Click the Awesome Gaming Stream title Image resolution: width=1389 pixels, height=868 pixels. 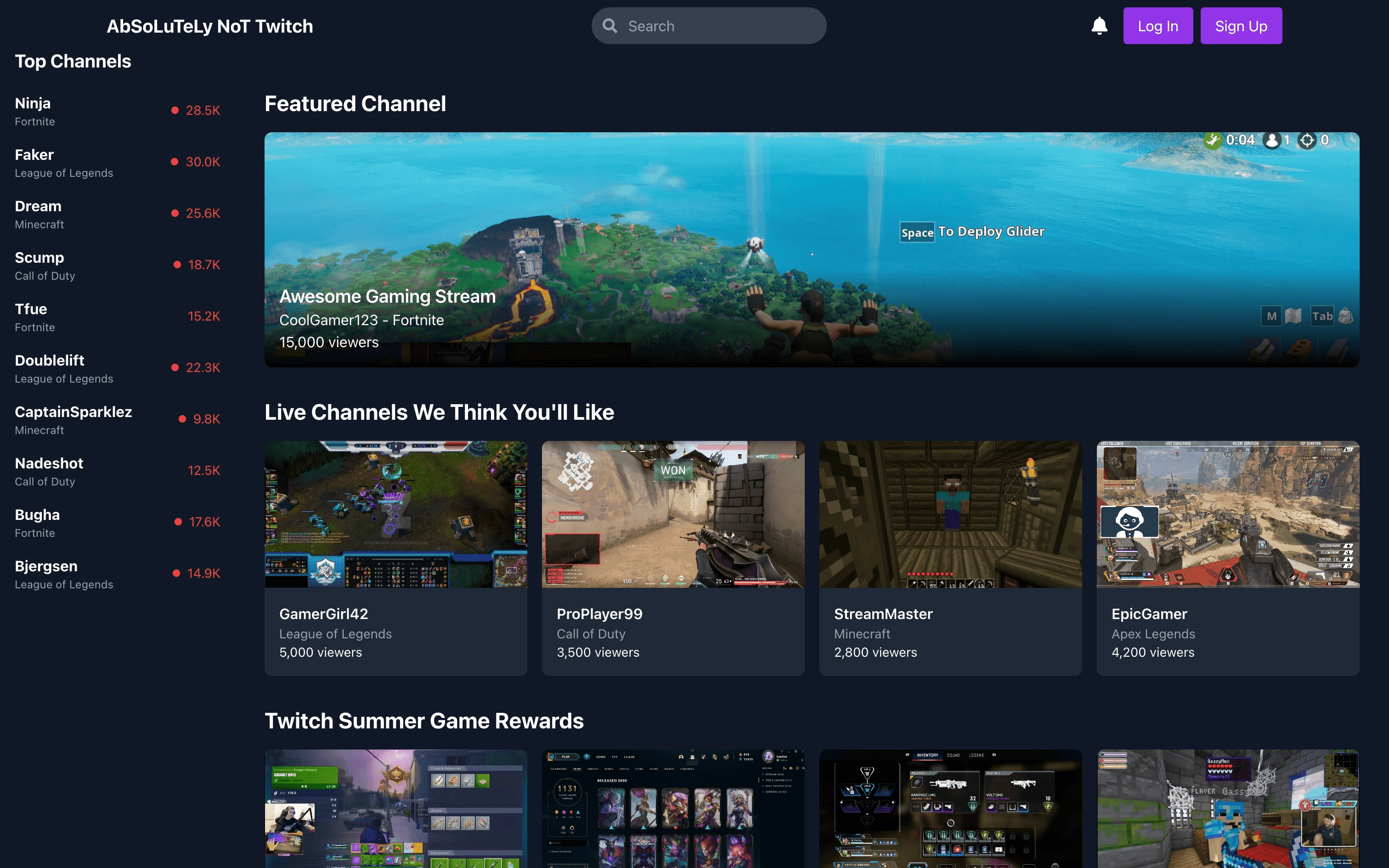coord(387,296)
